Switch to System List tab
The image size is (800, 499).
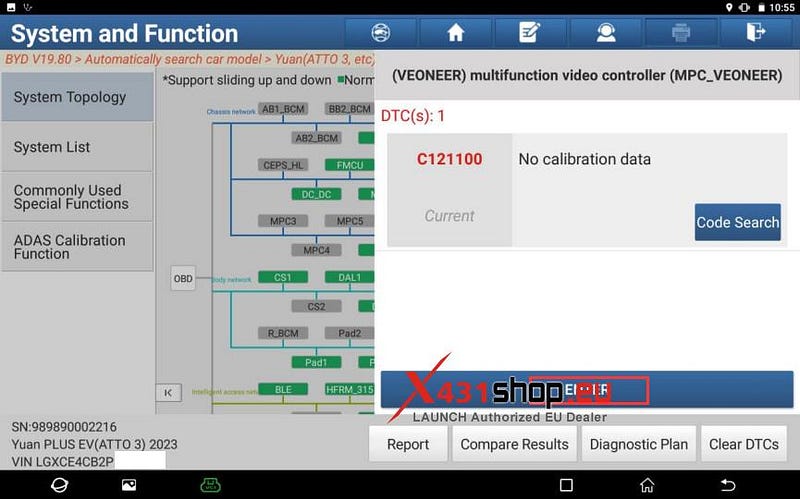point(77,147)
